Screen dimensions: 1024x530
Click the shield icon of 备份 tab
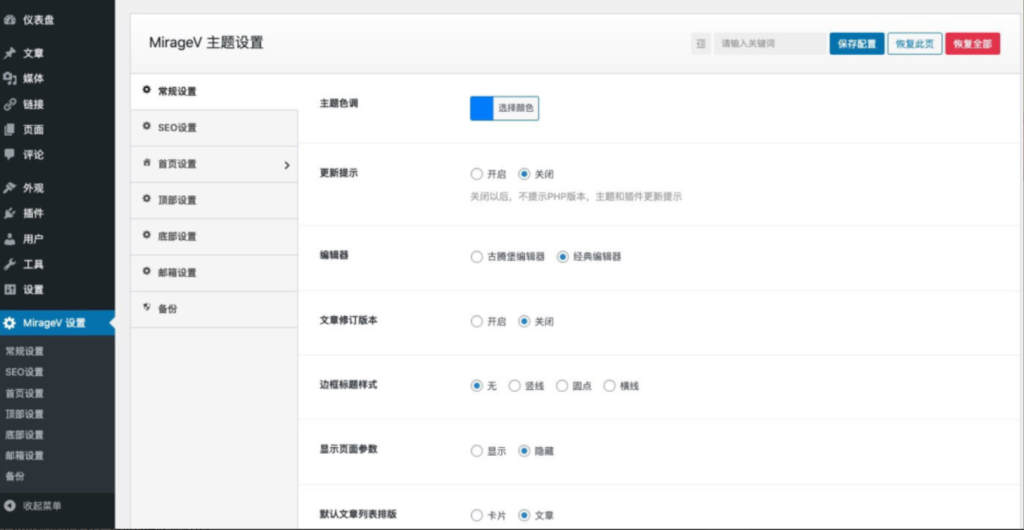click(146, 308)
